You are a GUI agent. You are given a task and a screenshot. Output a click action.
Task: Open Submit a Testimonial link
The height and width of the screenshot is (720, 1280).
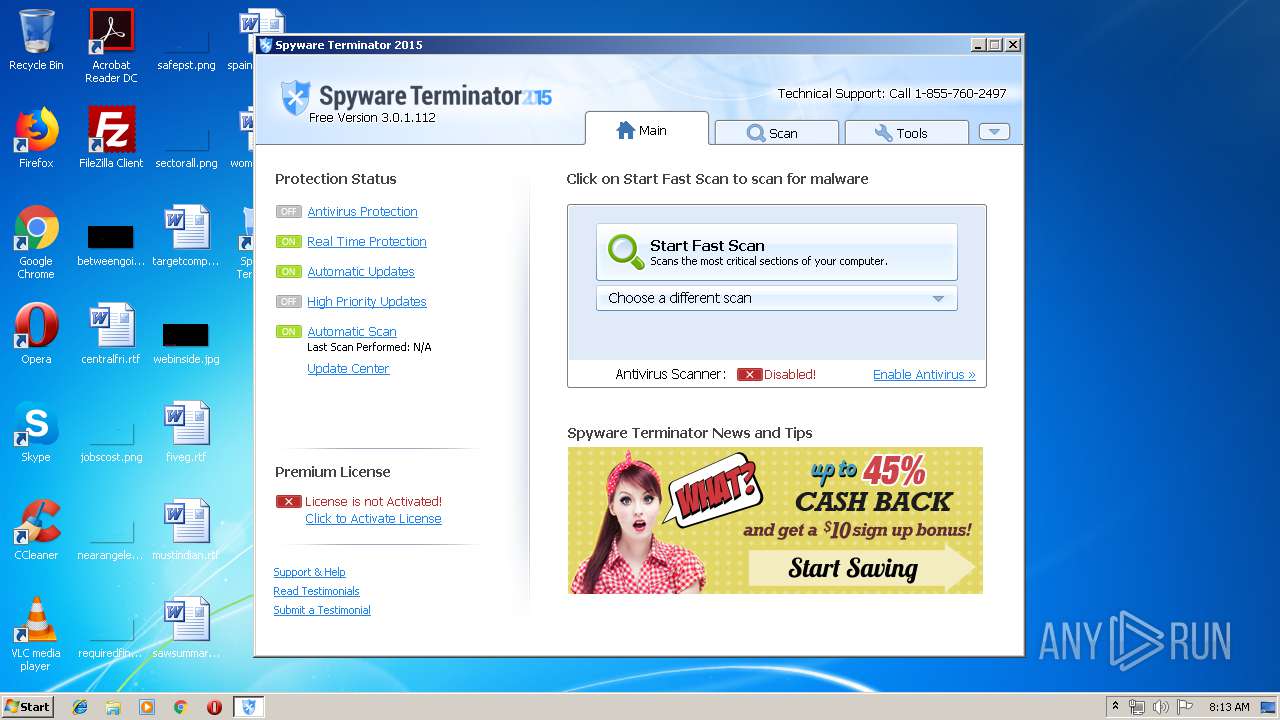(x=322, y=610)
